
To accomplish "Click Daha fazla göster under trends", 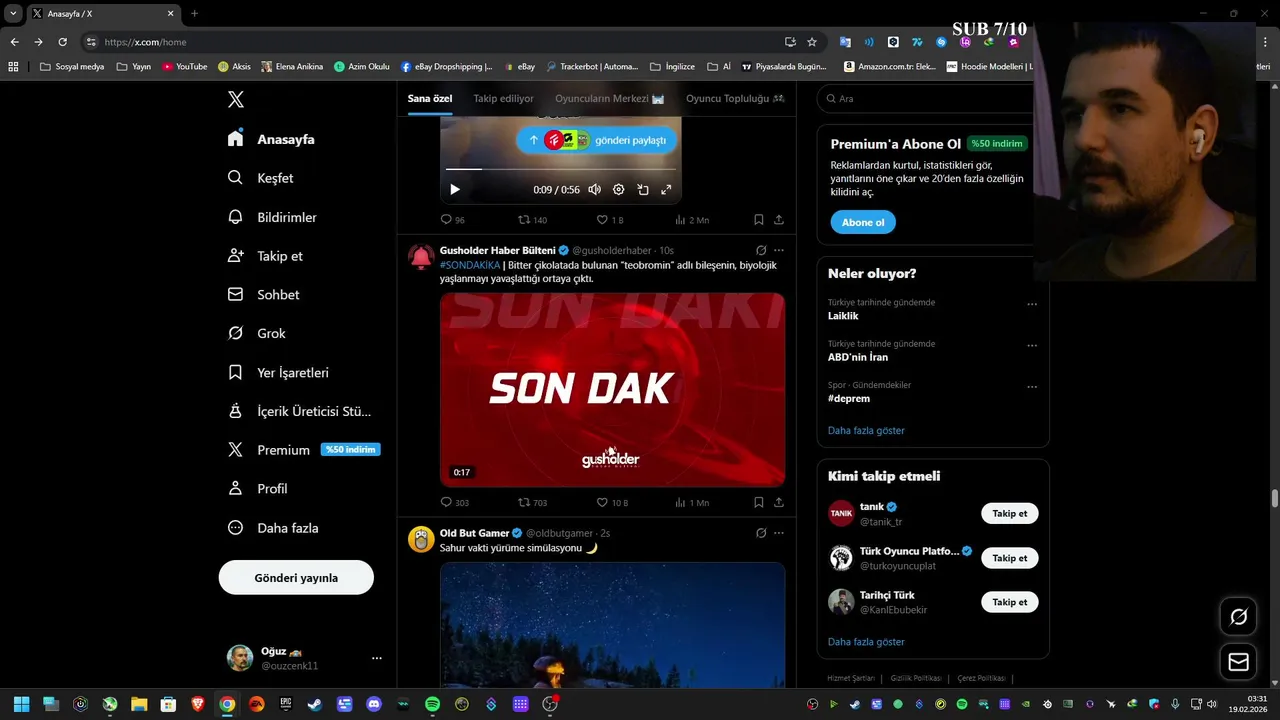I will [x=866, y=430].
